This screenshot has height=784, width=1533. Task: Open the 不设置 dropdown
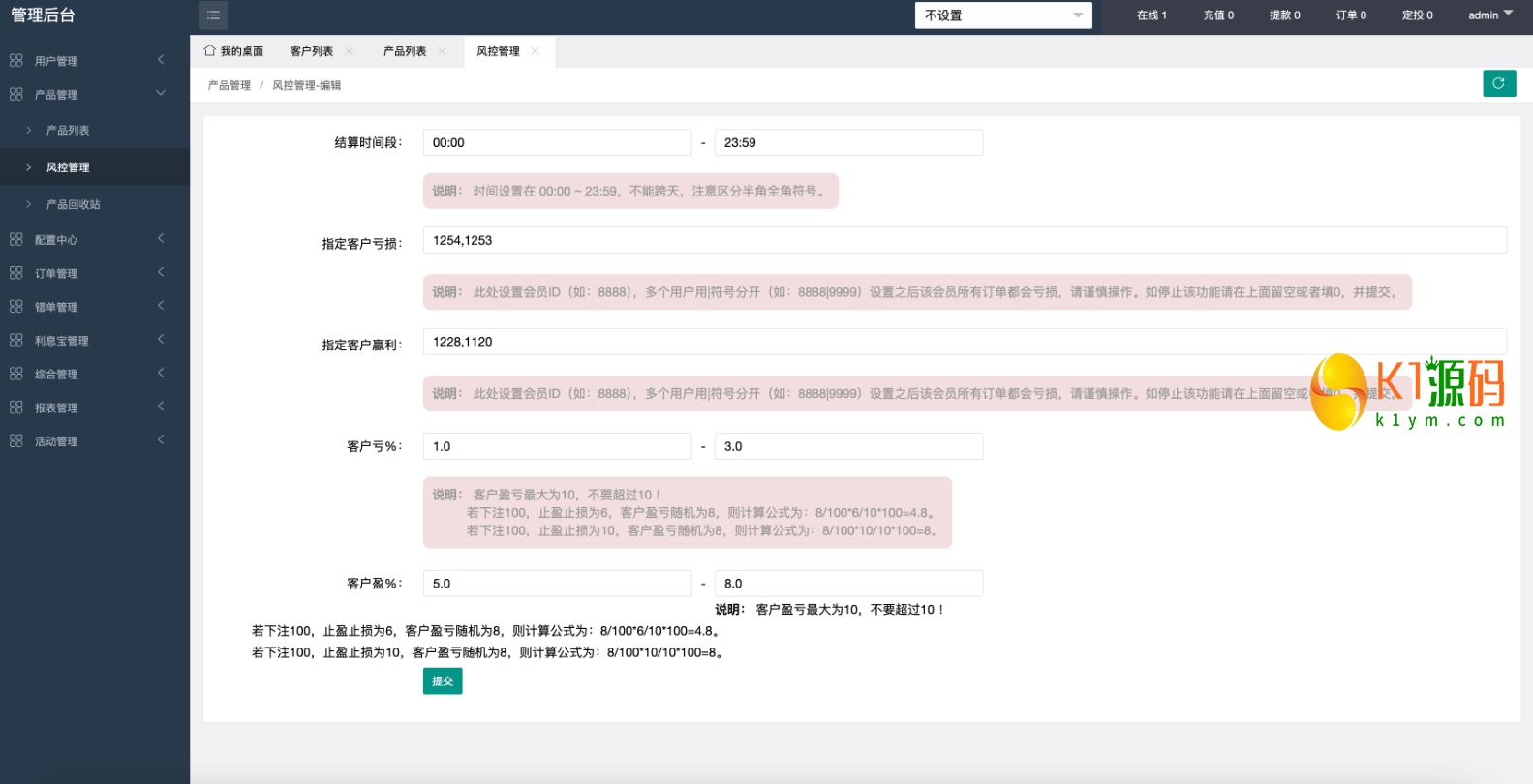(1003, 15)
